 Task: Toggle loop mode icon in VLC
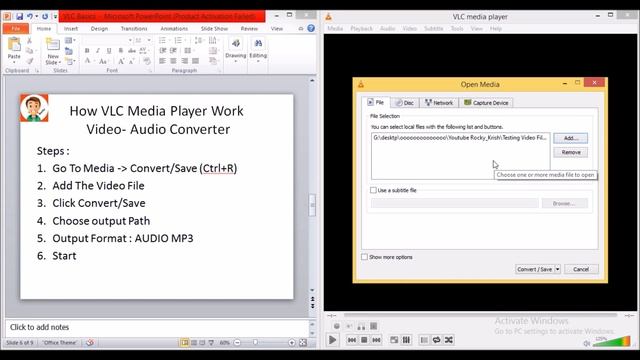coord(436,340)
